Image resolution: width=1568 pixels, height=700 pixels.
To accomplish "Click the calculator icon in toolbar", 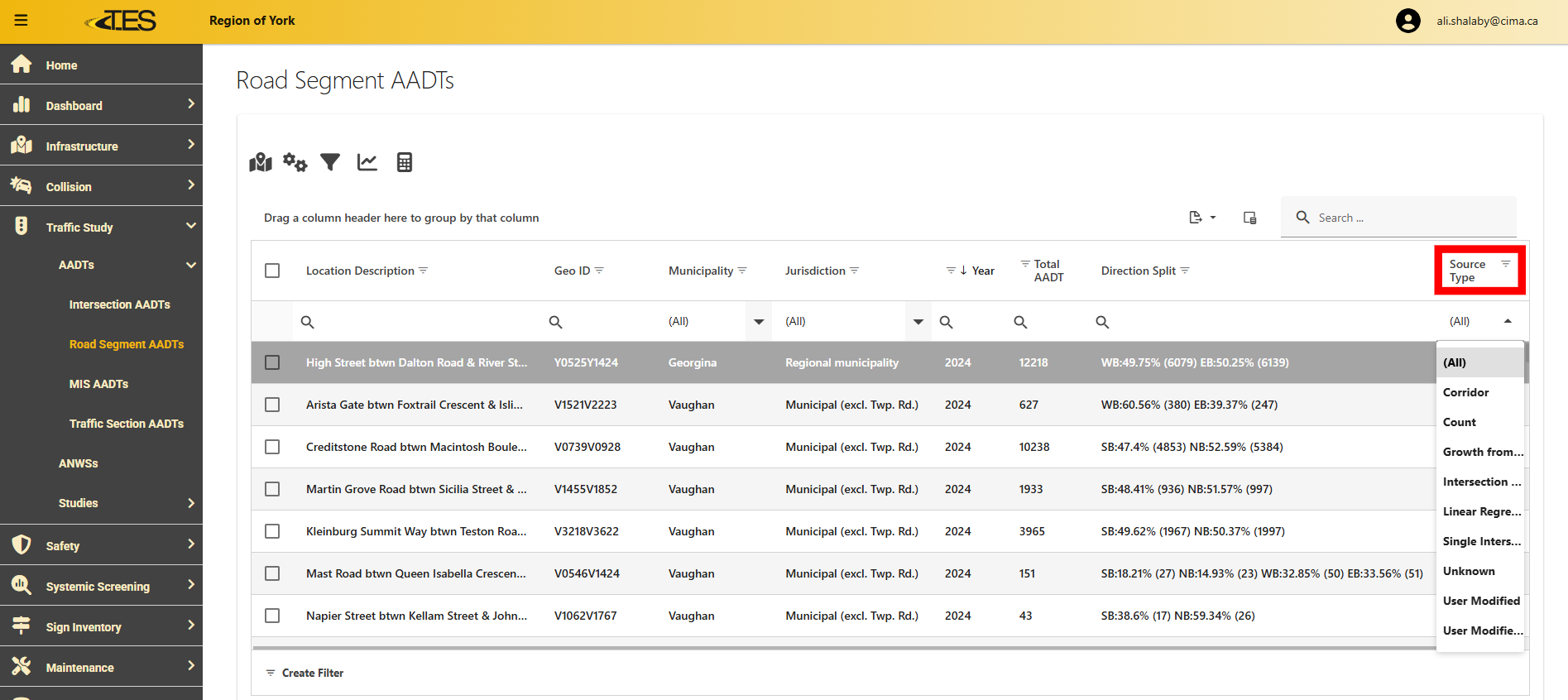I will pos(404,162).
